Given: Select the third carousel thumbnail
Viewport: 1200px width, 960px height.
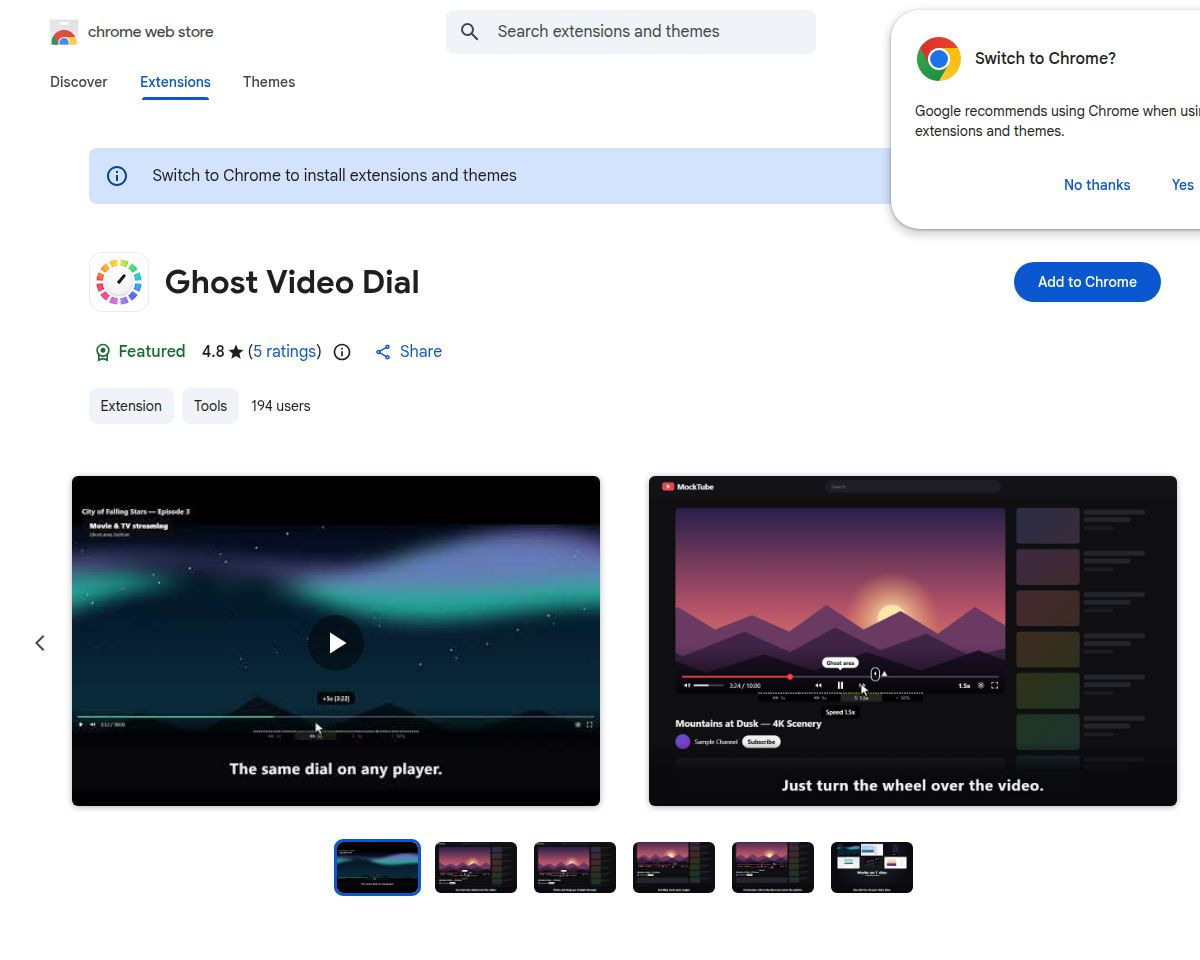Looking at the screenshot, I should (575, 868).
